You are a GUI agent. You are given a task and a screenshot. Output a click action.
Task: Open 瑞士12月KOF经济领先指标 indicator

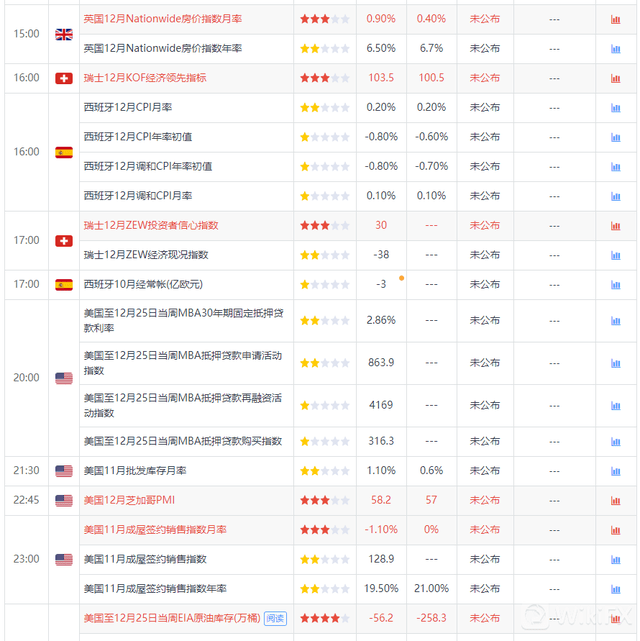tap(145, 78)
